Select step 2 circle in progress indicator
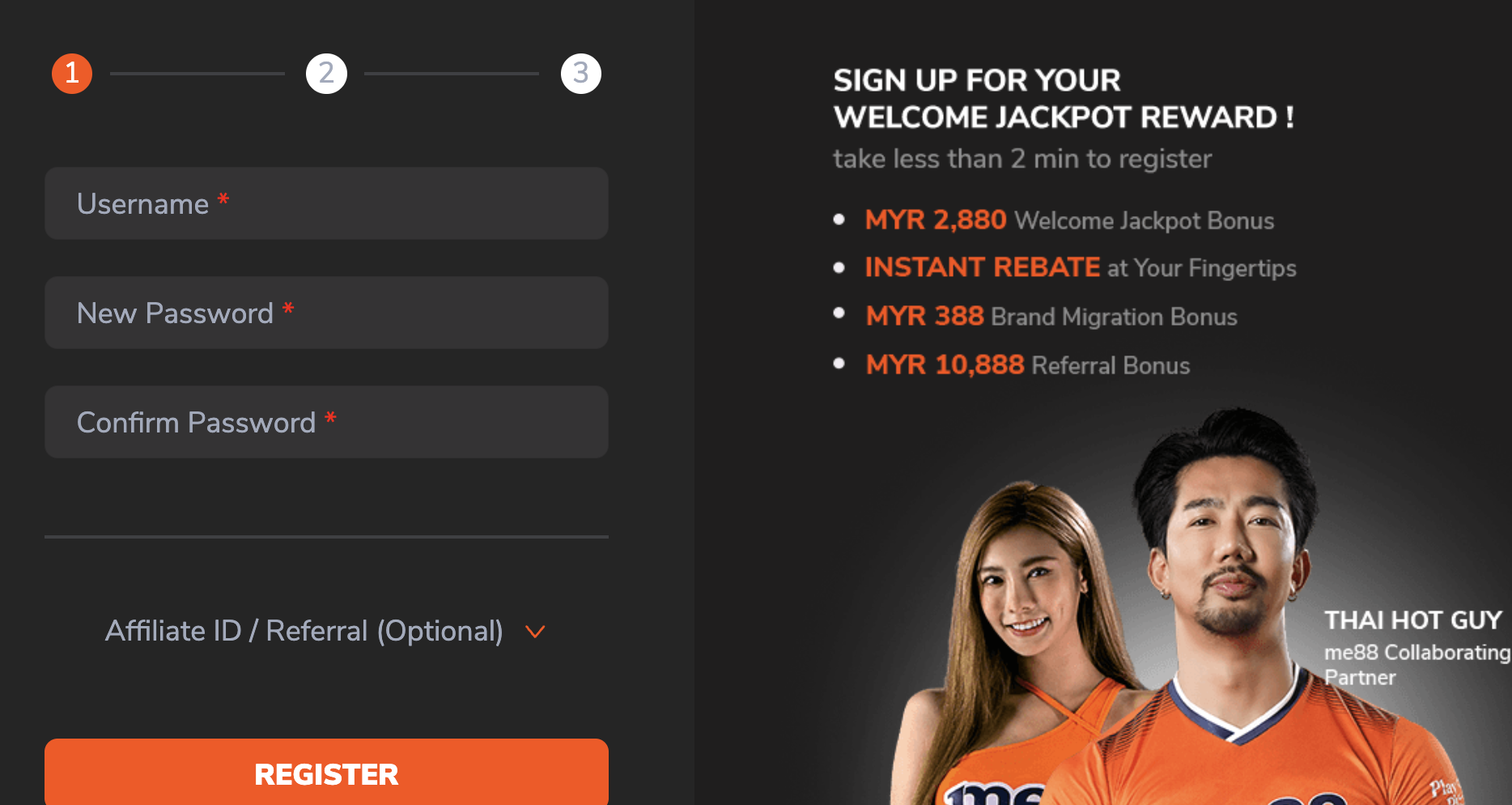Screen dimensions: 1512x805 (326, 74)
